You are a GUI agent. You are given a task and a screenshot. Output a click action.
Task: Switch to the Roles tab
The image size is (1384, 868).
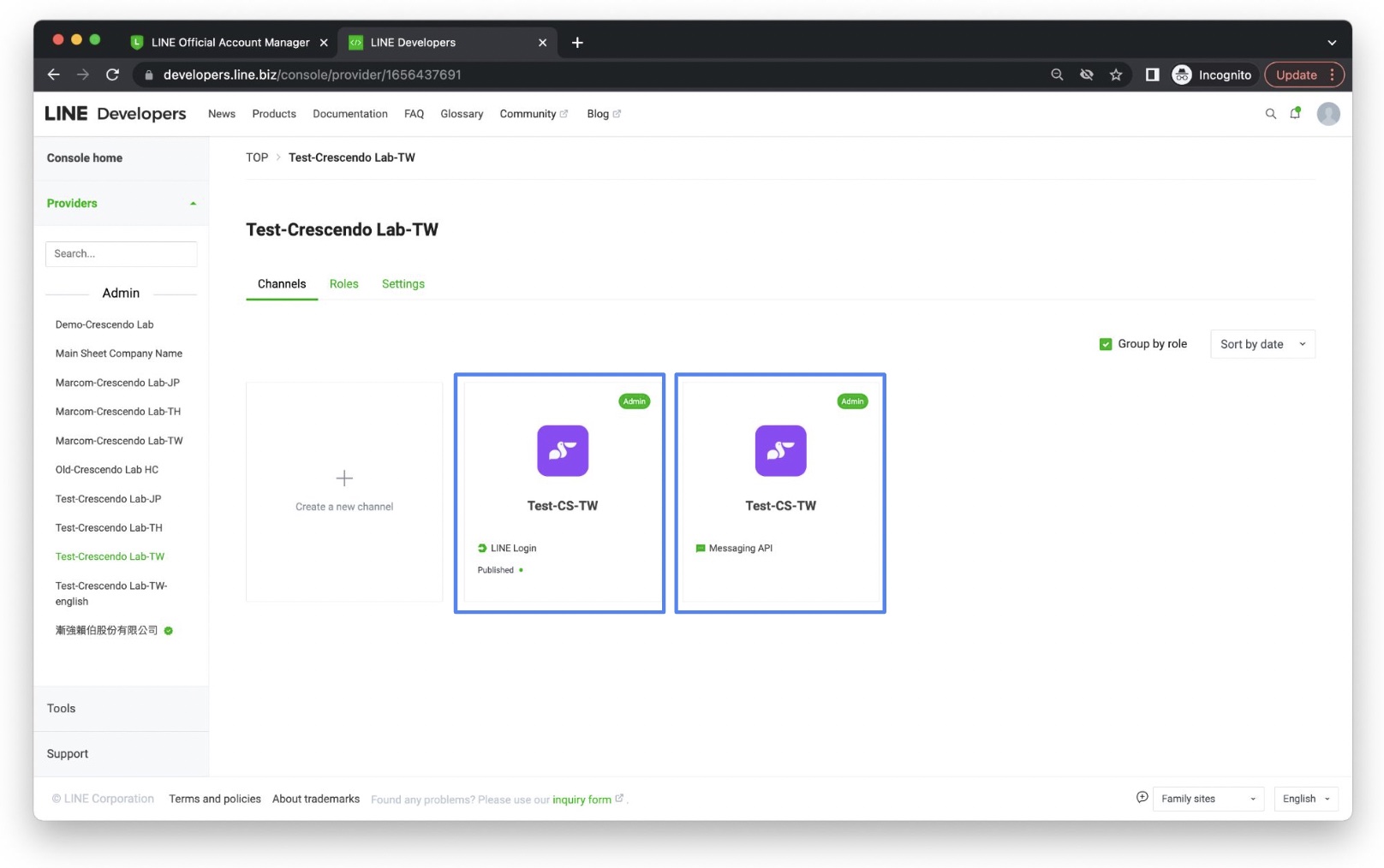[x=343, y=283]
